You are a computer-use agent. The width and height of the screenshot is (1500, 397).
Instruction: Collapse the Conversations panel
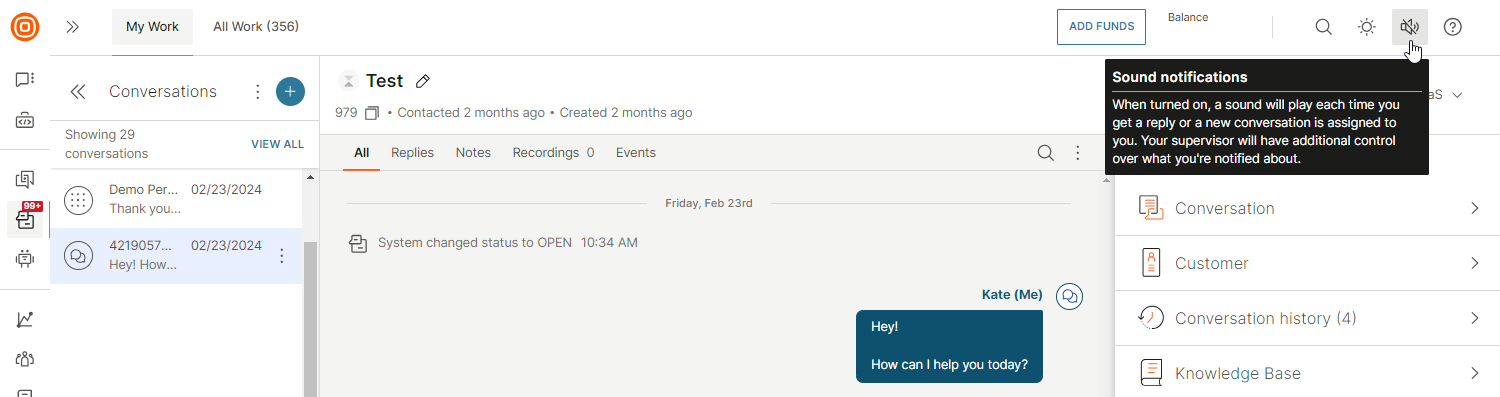point(78,92)
